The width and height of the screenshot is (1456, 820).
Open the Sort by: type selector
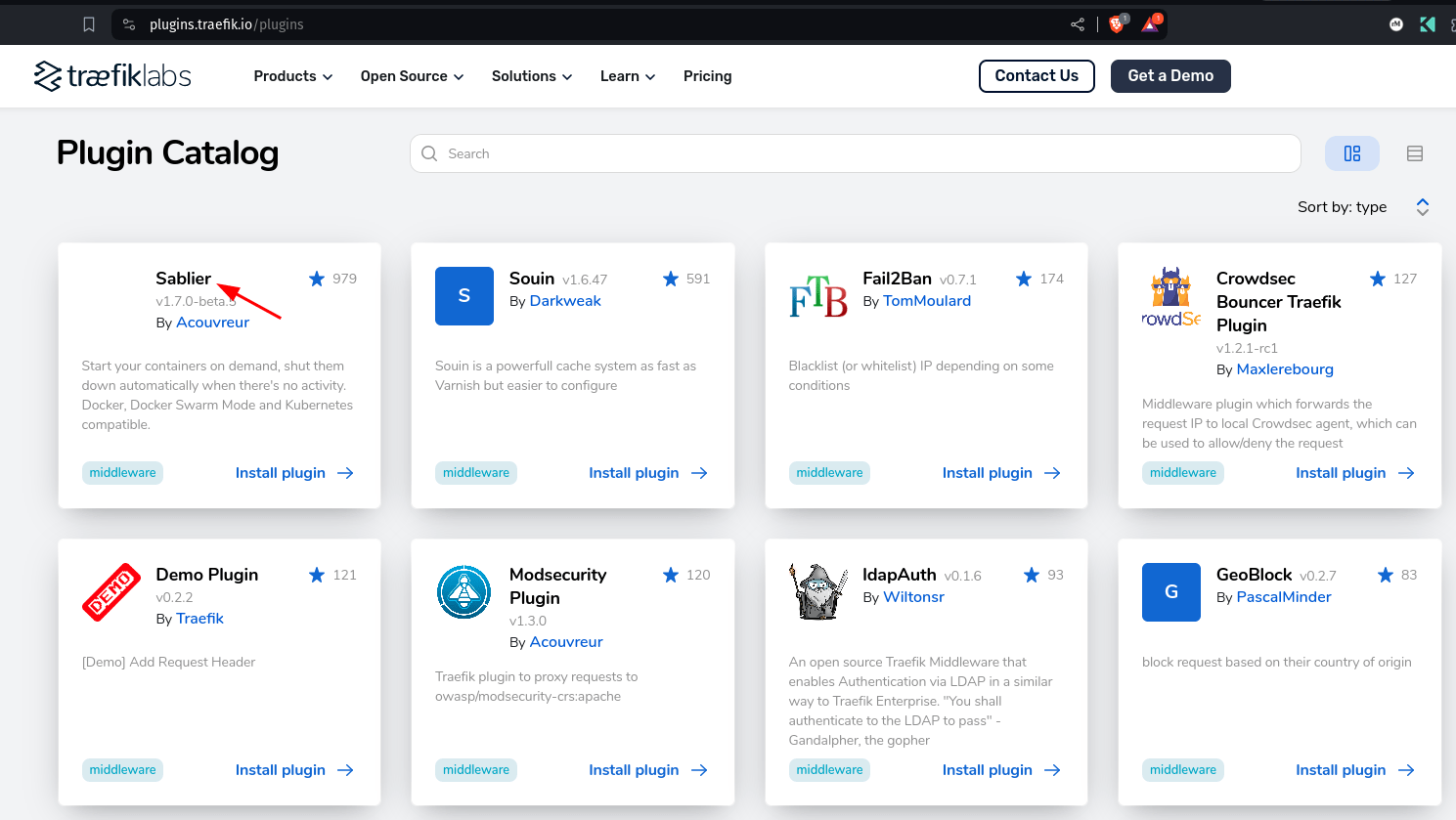tap(1363, 207)
